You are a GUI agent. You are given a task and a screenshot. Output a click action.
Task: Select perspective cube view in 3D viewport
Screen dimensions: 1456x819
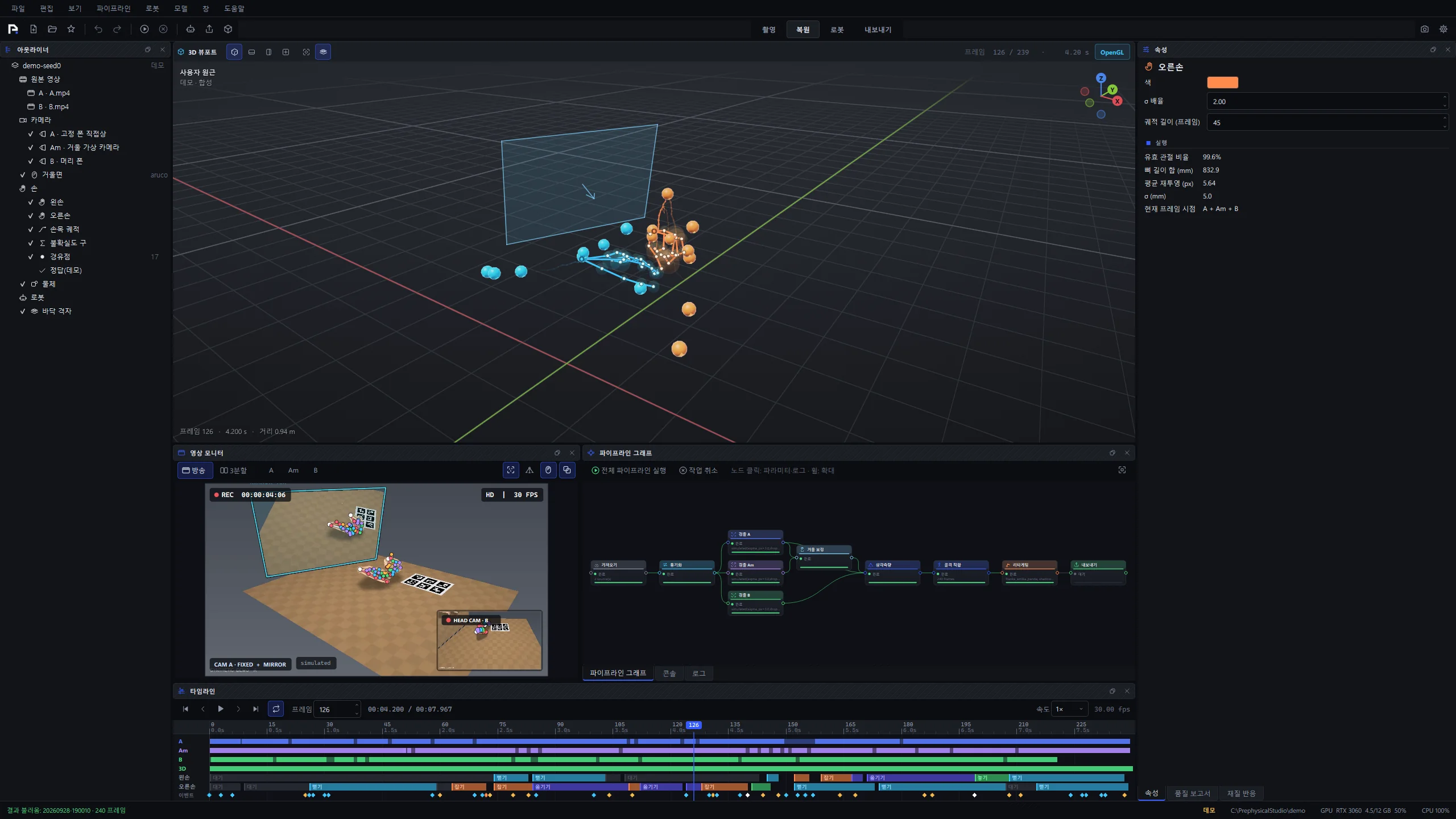tap(234, 52)
